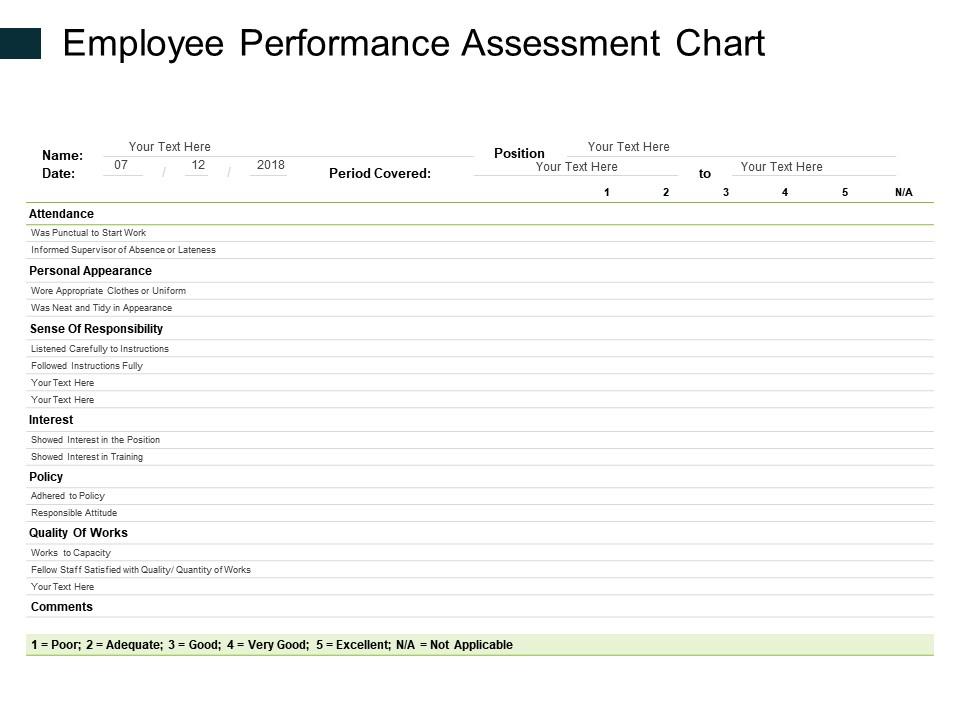
Task: Select 'Showed Interest in the Position' row
Action: pos(480,440)
